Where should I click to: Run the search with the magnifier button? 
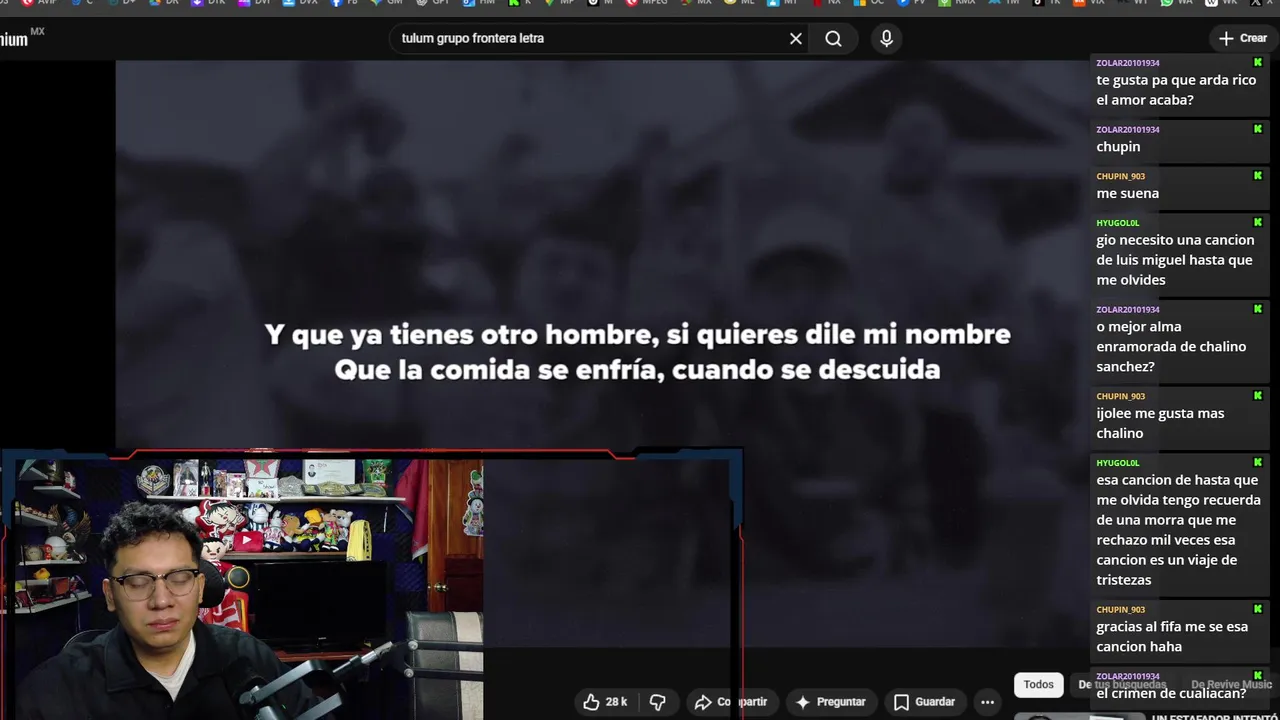pyautogui.click(x=833, y=39)
